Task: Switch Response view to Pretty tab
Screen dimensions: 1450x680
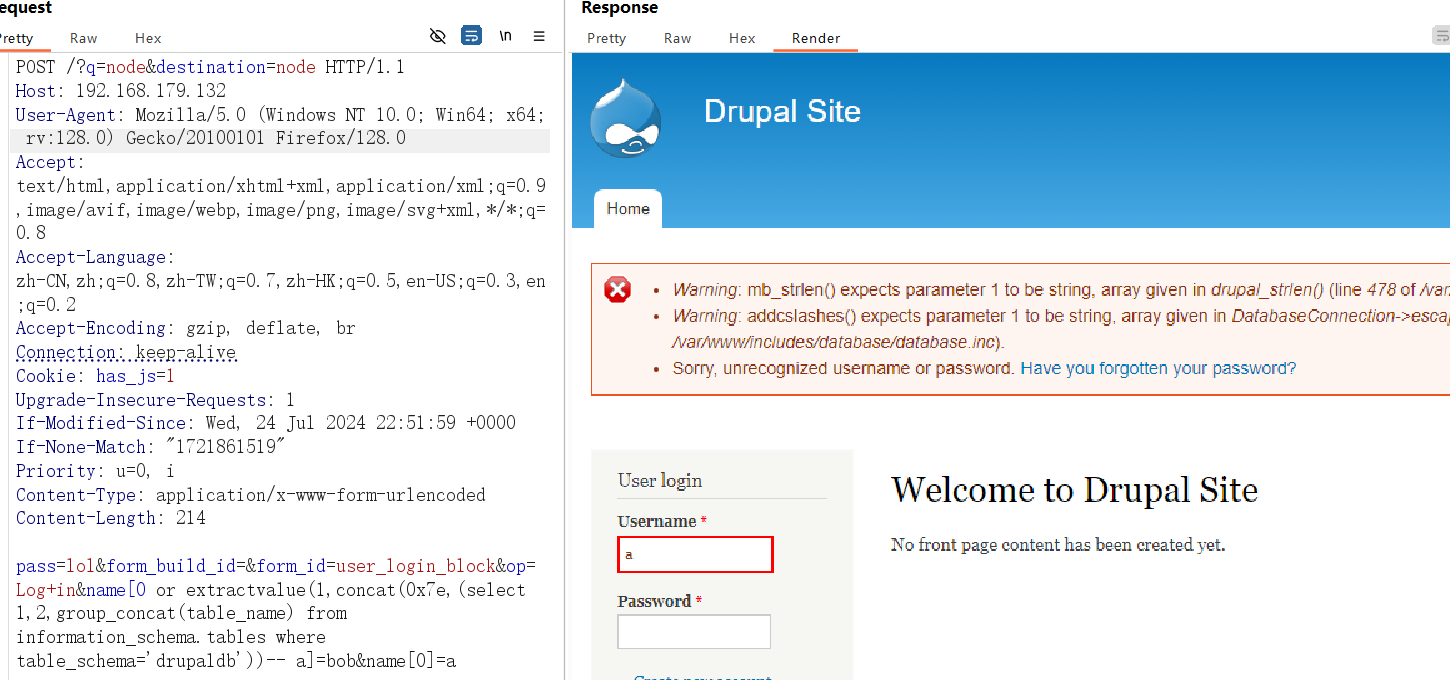Action: (x=606, y=38)
